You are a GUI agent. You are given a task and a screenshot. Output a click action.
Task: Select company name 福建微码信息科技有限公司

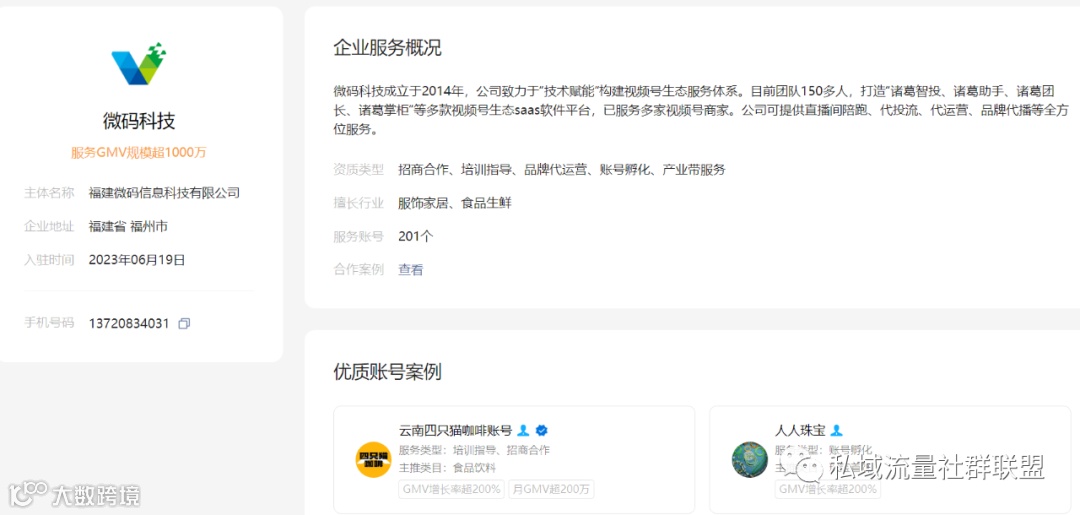point(165,193)
